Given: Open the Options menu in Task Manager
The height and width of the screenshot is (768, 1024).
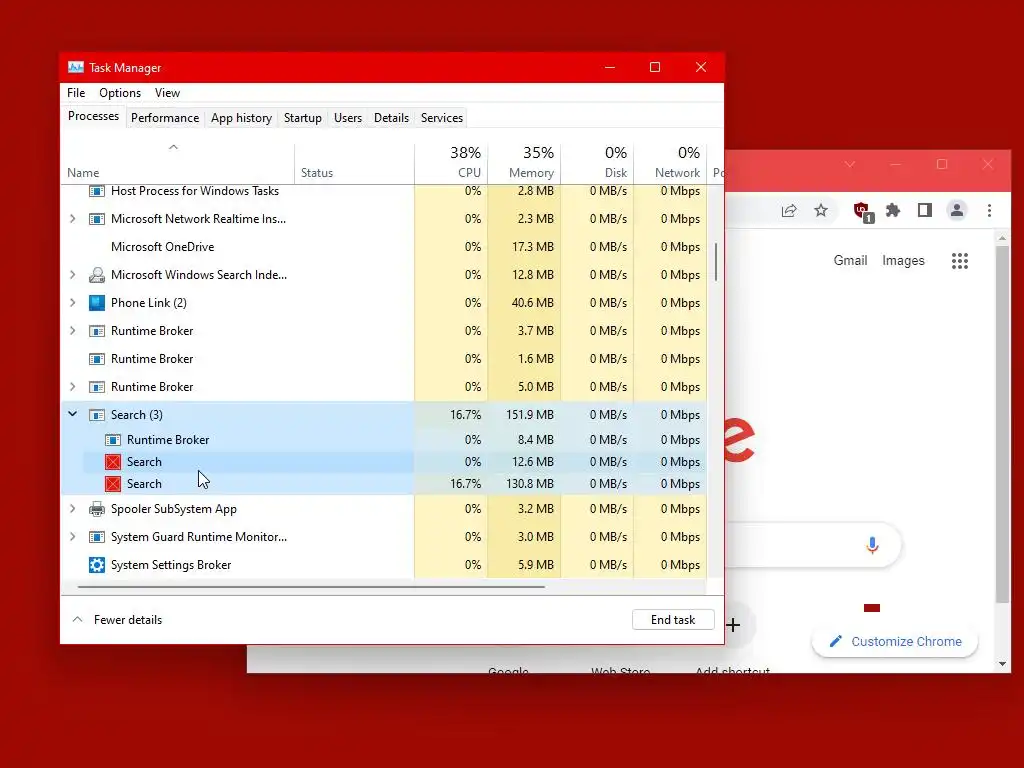Looking at the screenshot, I should tap(120, 93).
